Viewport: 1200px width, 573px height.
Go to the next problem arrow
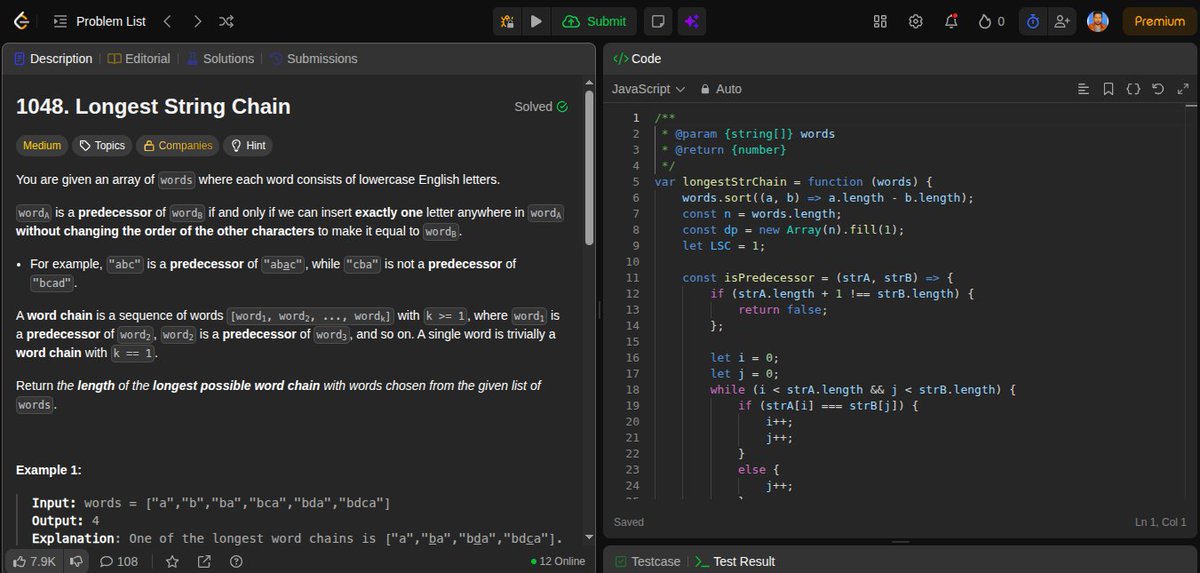coord(197,21)
